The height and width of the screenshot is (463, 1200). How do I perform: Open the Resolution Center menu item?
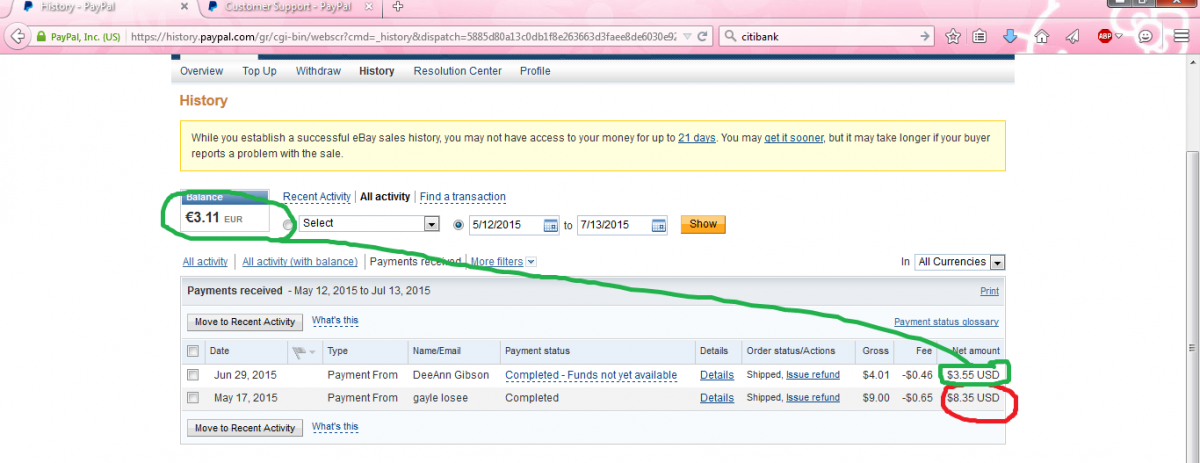point(458,71)
